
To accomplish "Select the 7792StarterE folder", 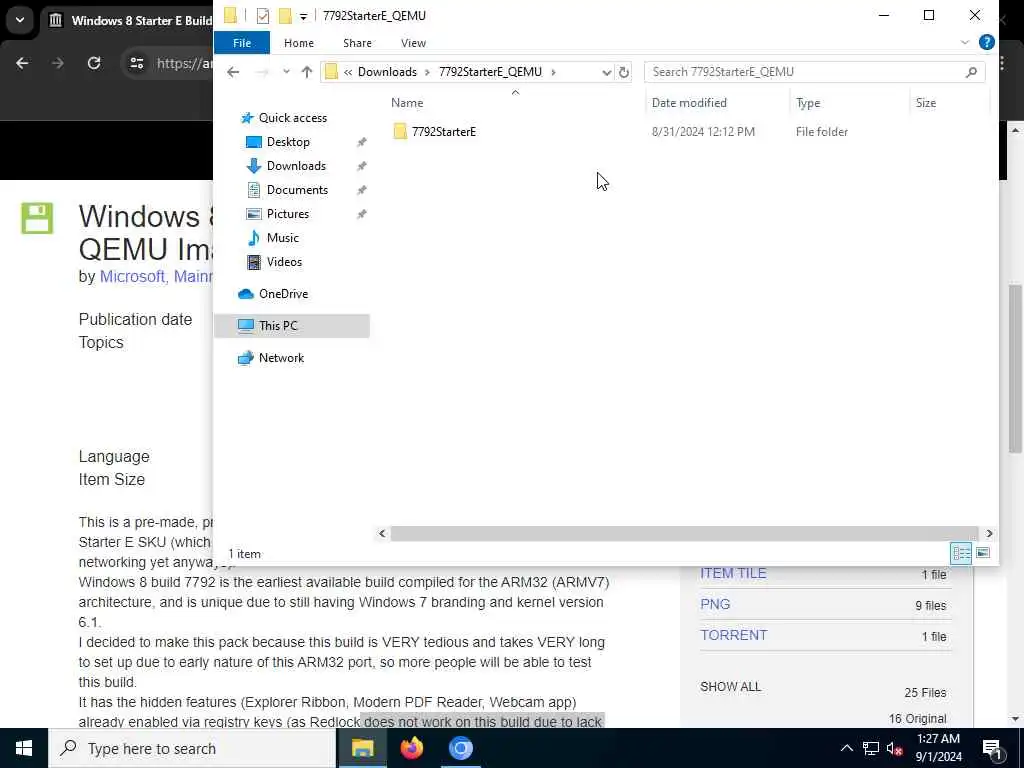I will (443, 132).
